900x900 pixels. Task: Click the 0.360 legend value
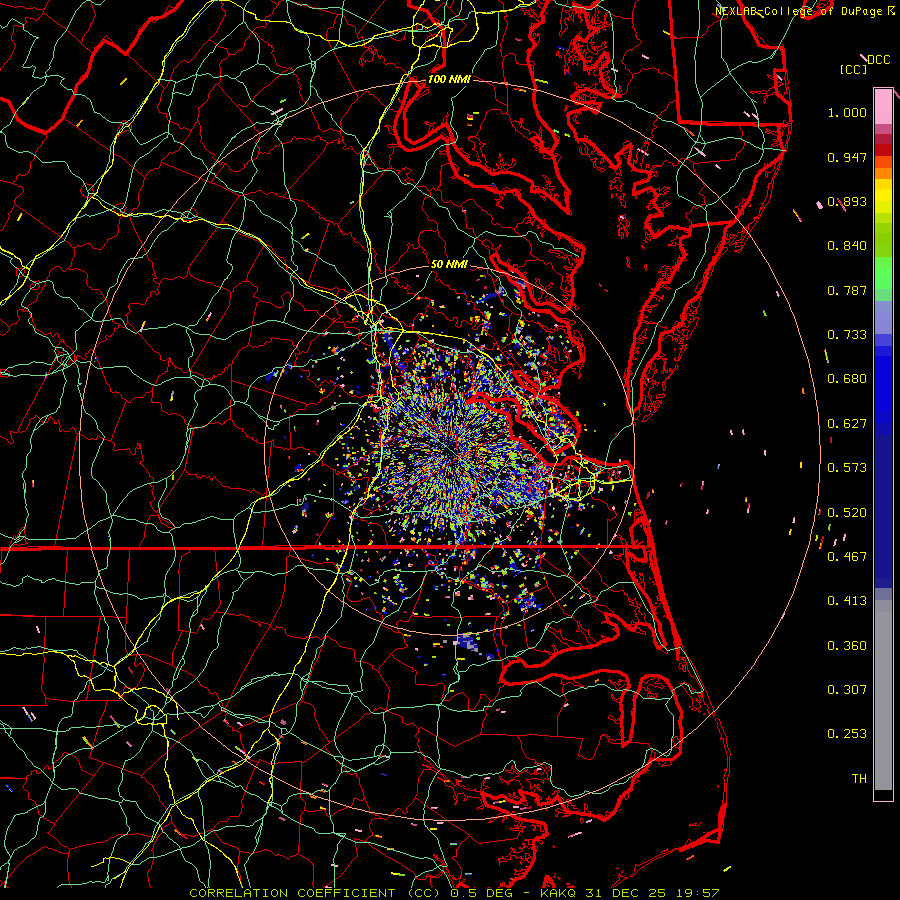pyautogui.click(x=847, y=646)
